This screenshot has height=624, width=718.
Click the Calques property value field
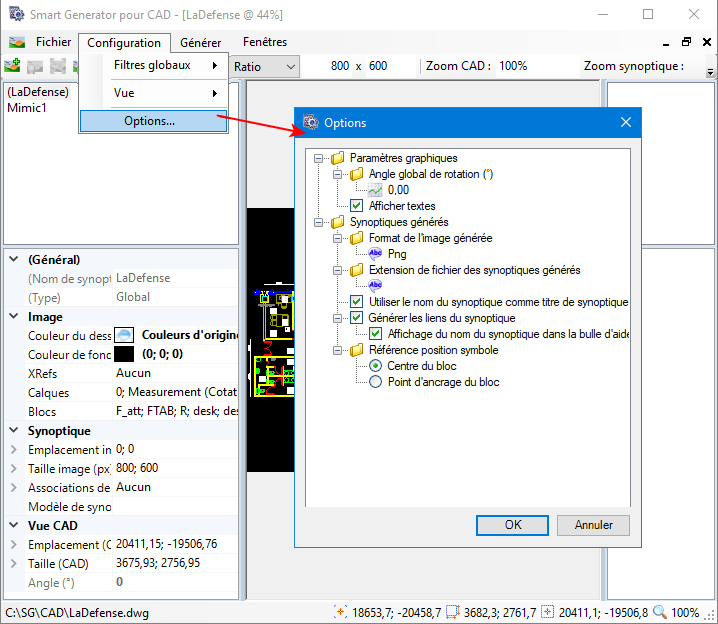tap(176, 392)
